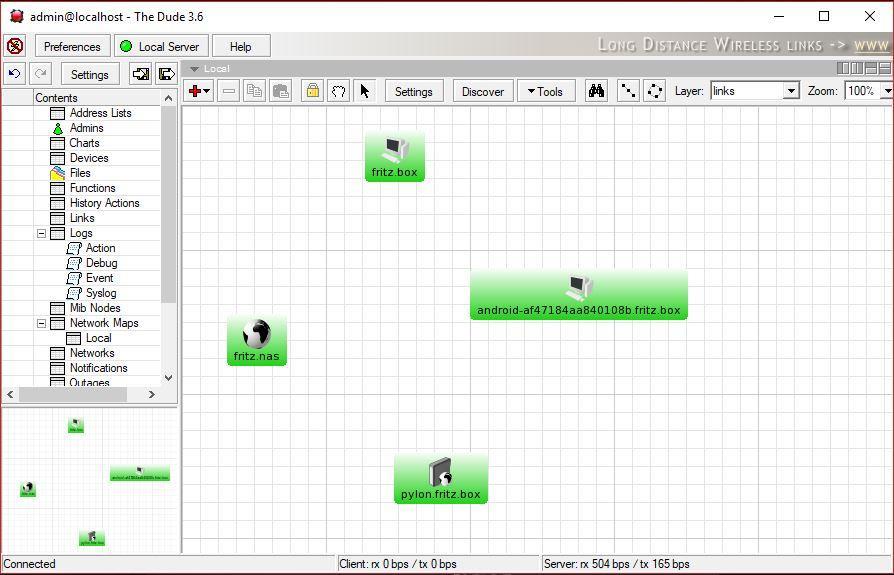
Task: Select the pylon.fritz.box device on map
Action: [441, 479]
